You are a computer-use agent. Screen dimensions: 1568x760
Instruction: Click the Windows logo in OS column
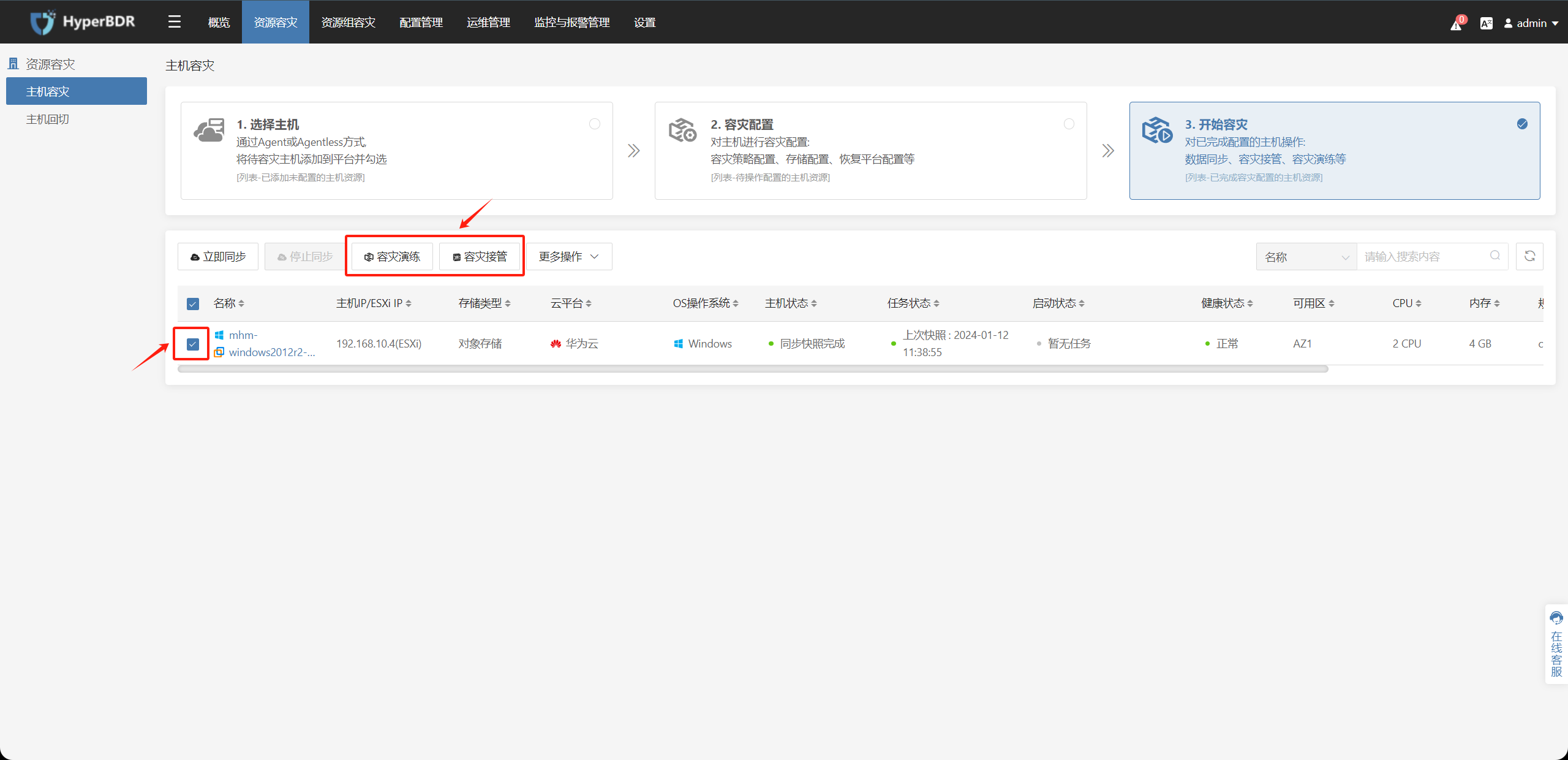tap(678, 344)
